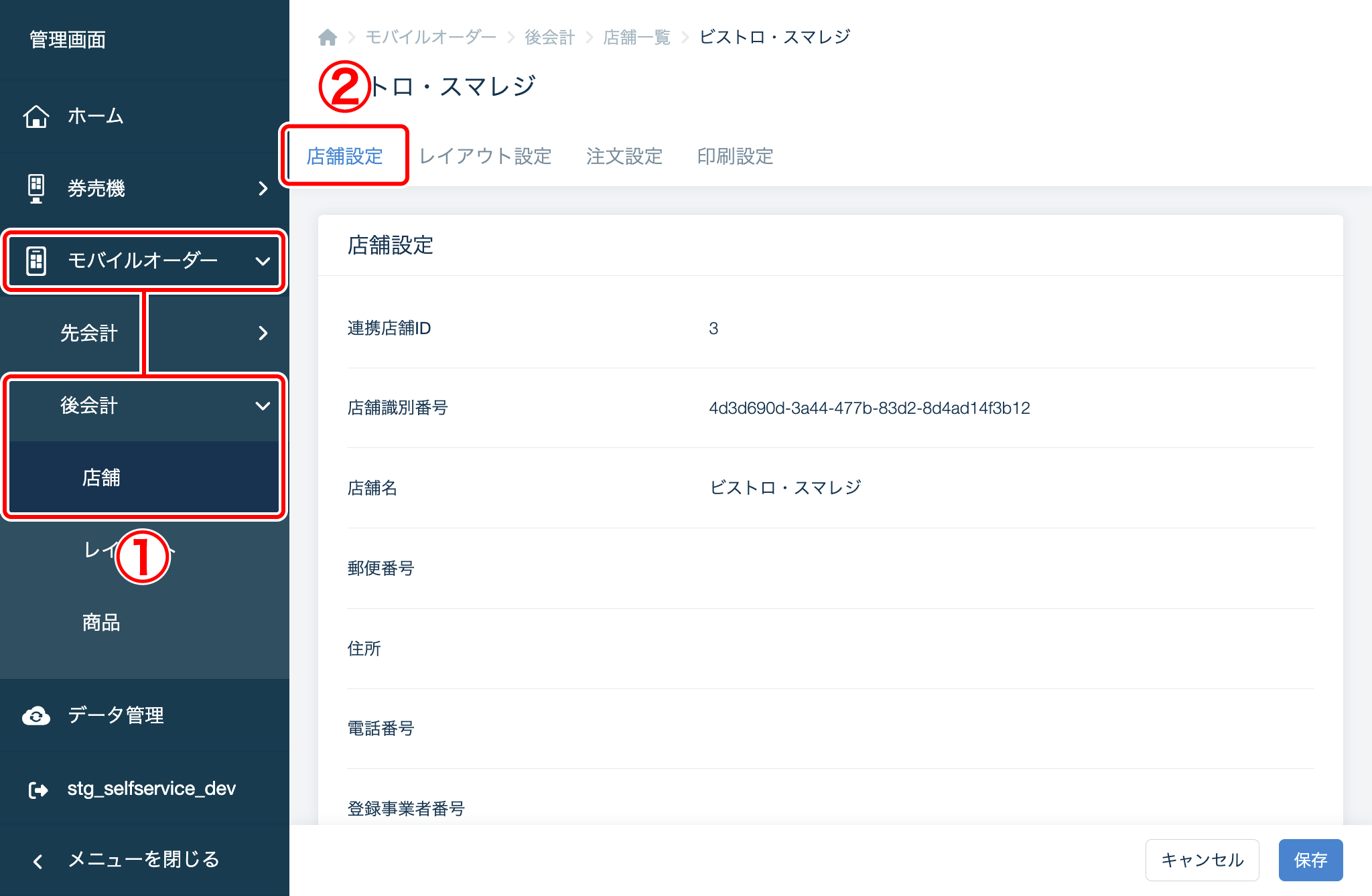
Task: Click the 登録事業者番号 row label
Action: pyautogui.click(x=406, y=808)
